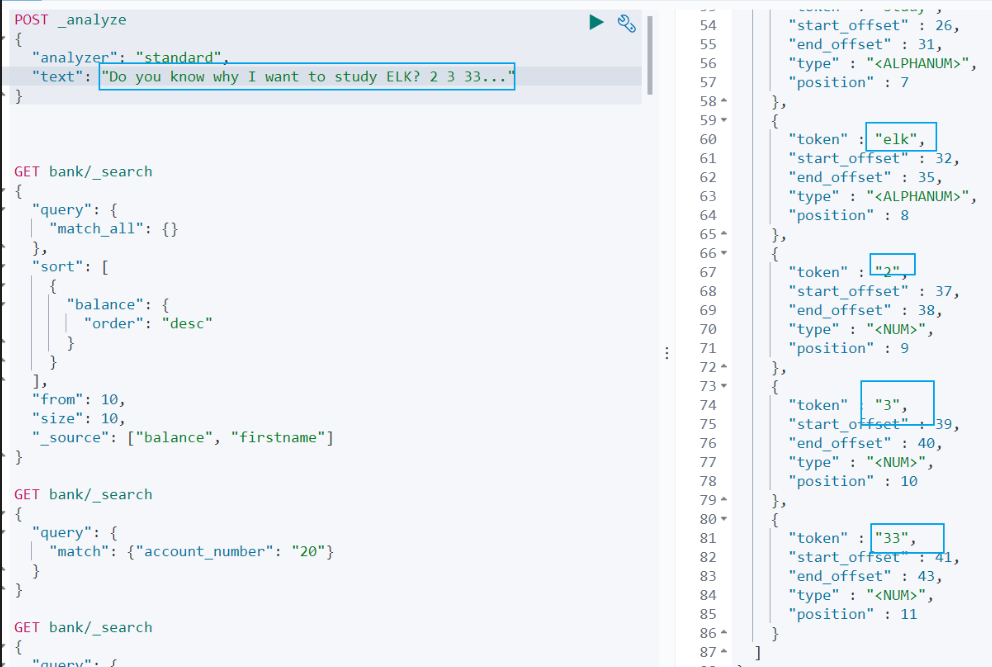Collapse the JSON block at line 73
This screenshot has width=992, height=667.
pos(724,385)
